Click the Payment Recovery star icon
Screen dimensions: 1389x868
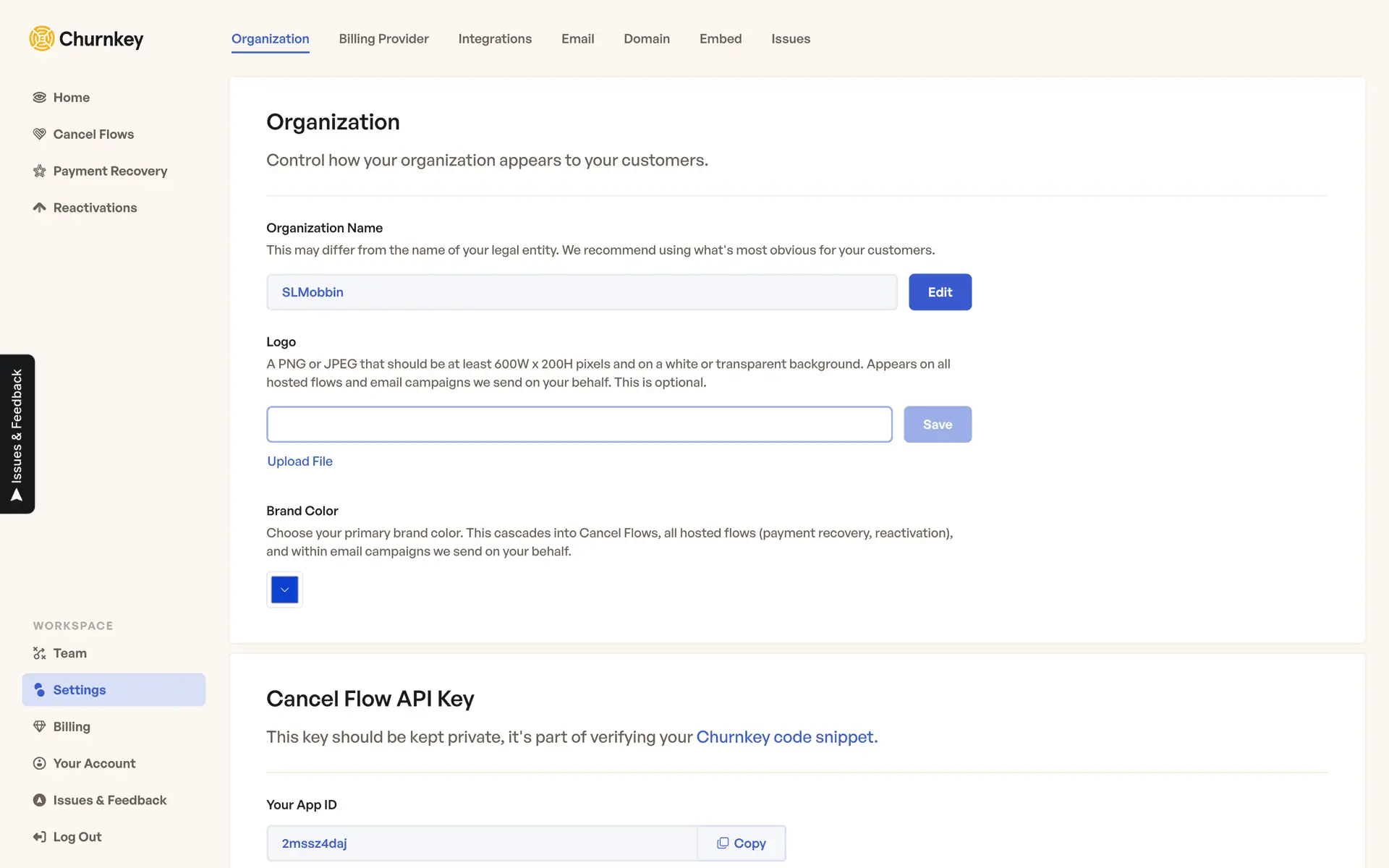pyautogui.click(x=40, y=171)
